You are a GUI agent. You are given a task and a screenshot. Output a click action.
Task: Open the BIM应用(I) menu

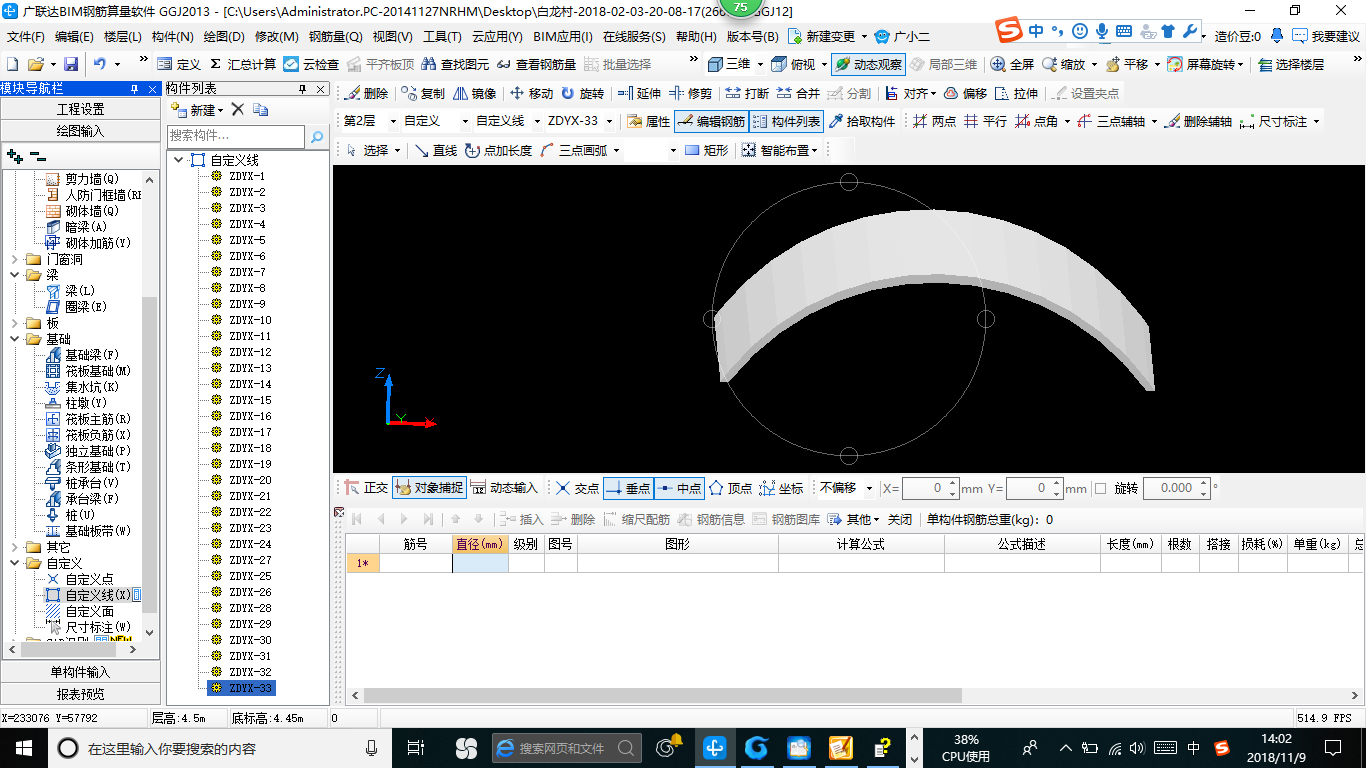coord(563,36)
